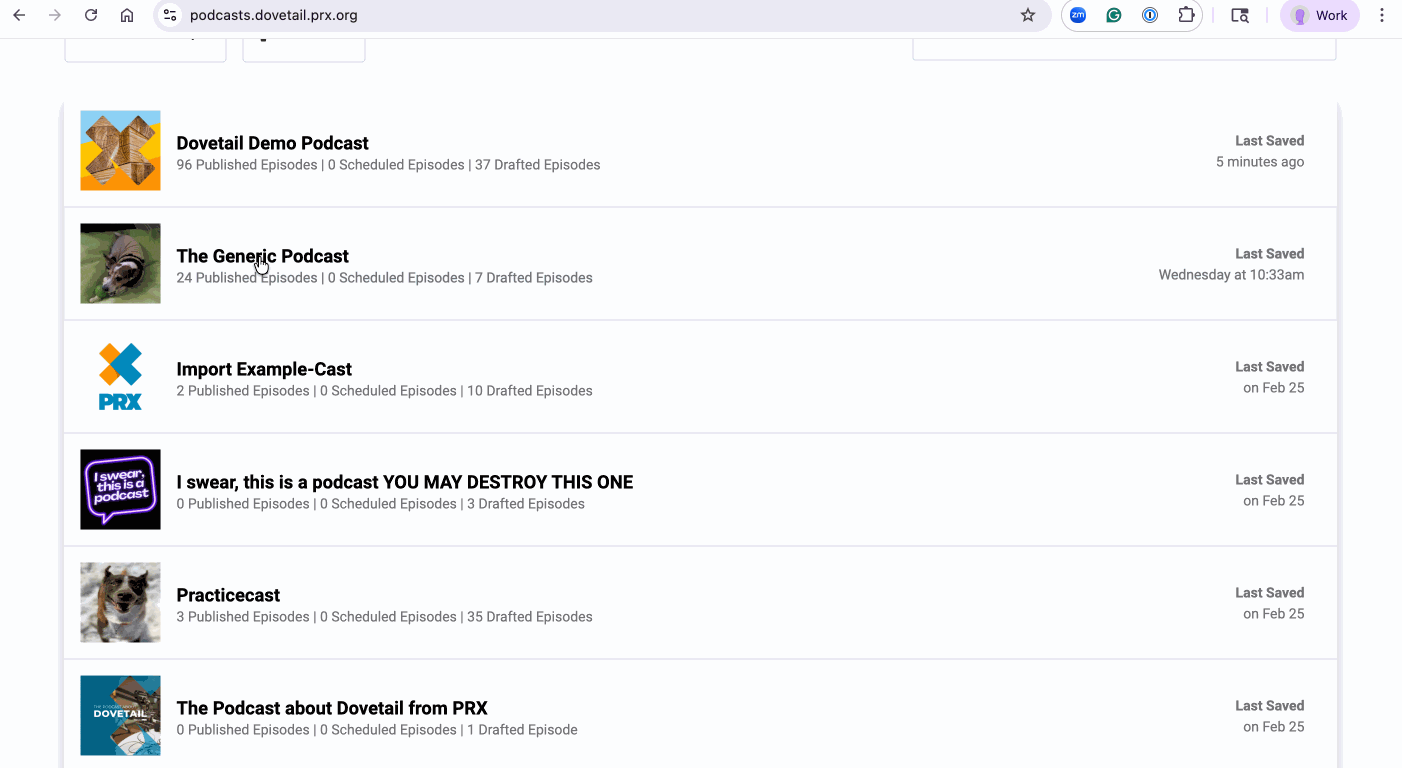Click the 'I swear, this is a podcast' artwork
Viewport: 1402px width, 768px height.
(x=120, y=489)
